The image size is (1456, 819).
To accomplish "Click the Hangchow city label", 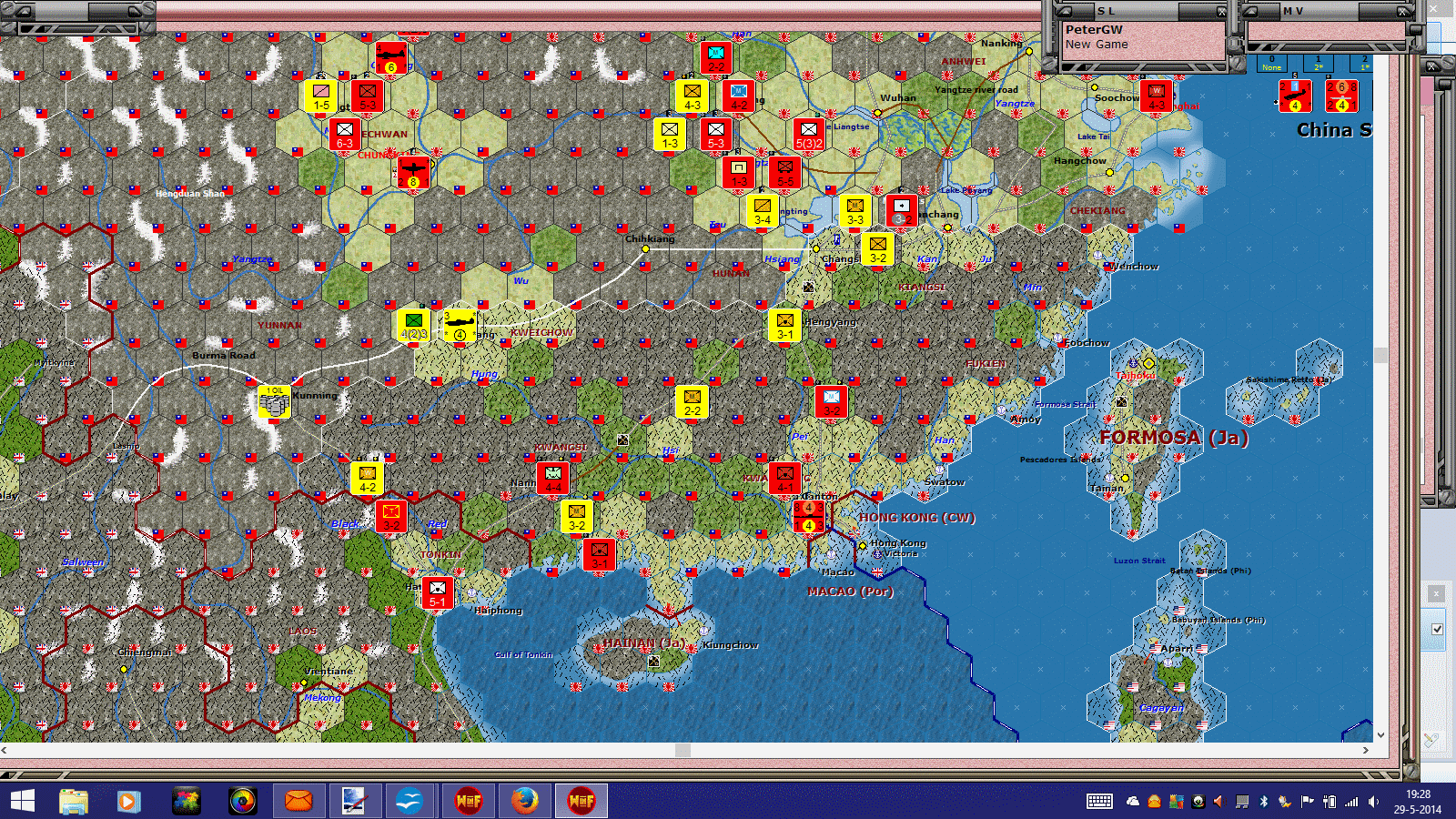I will coord(1080,161).
